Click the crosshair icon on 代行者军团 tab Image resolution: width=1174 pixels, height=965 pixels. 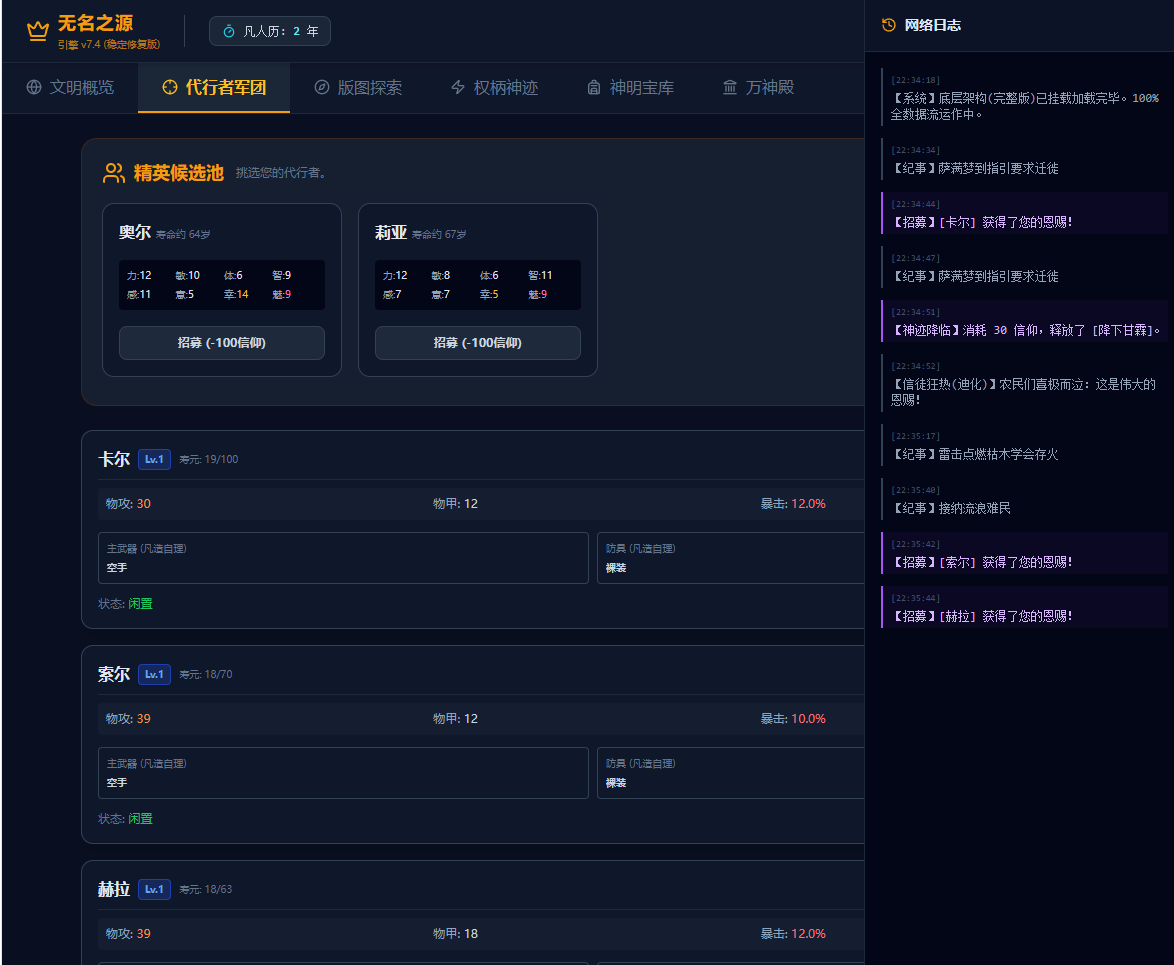click(170, 87)
